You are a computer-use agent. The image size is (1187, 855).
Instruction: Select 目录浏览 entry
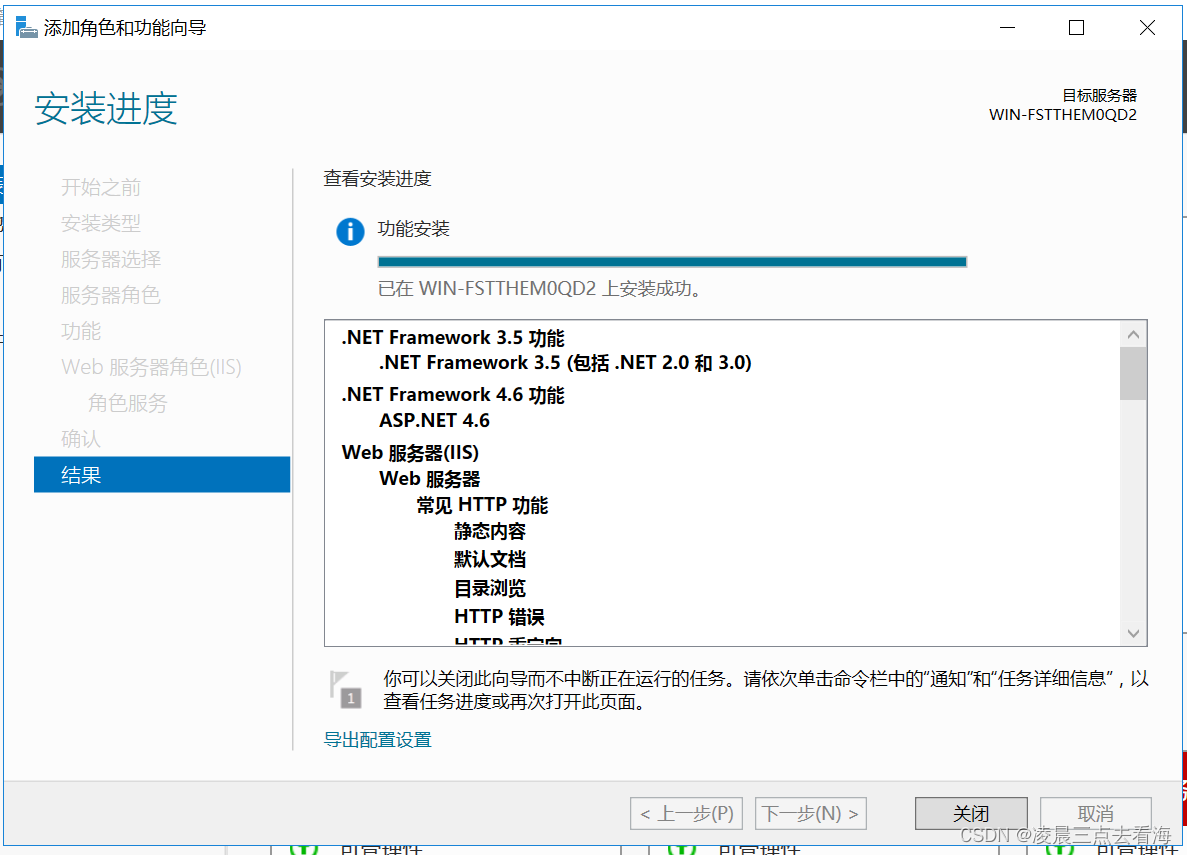(489, 588)
